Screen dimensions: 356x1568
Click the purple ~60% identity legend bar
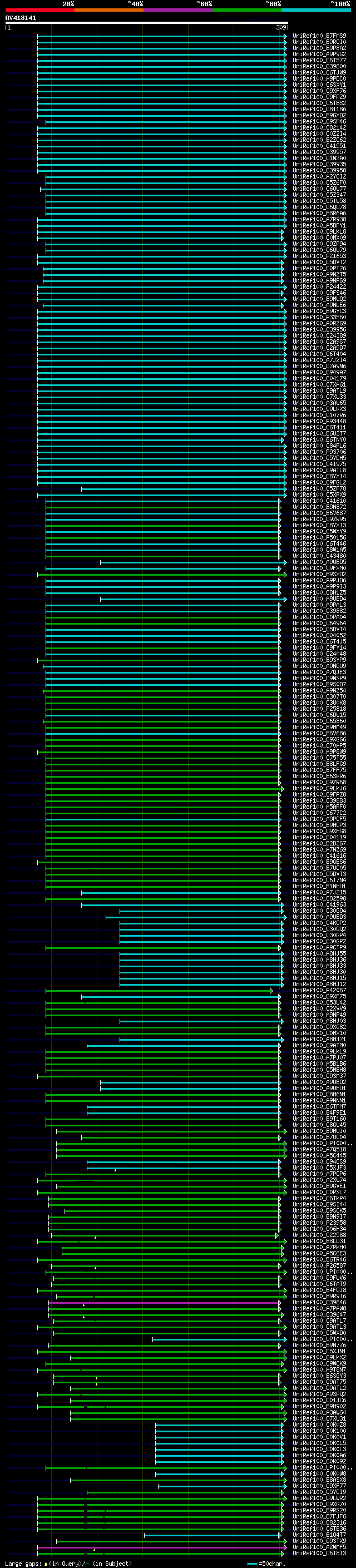tap(177, 10)
